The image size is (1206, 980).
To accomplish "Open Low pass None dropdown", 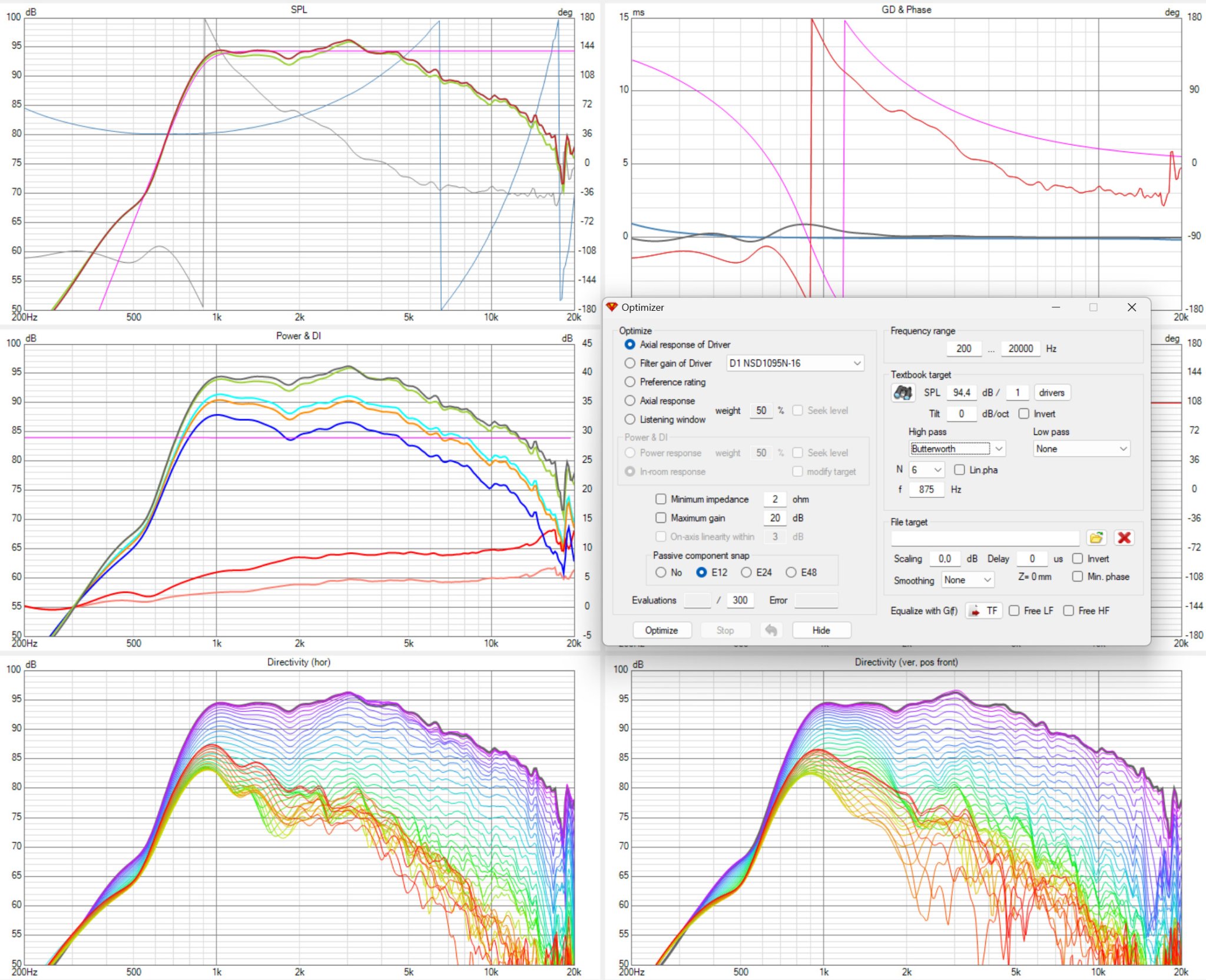I will click(x=1082, y=449).
